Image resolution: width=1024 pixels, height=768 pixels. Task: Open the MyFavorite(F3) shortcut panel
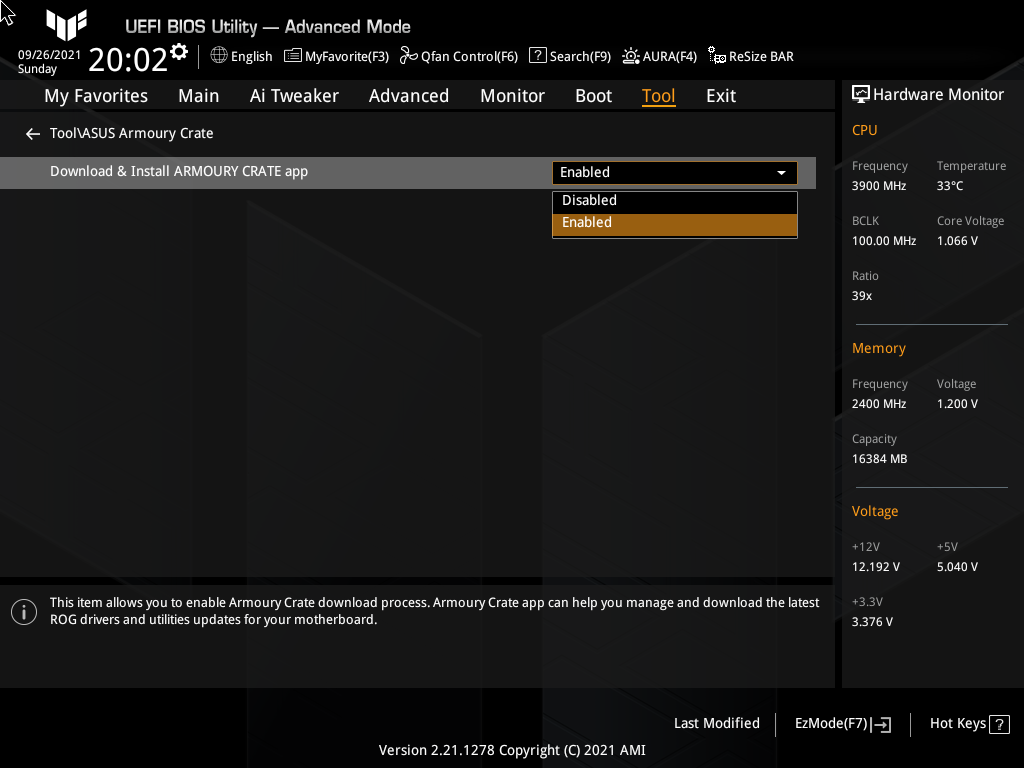click(x=336, y=56)
